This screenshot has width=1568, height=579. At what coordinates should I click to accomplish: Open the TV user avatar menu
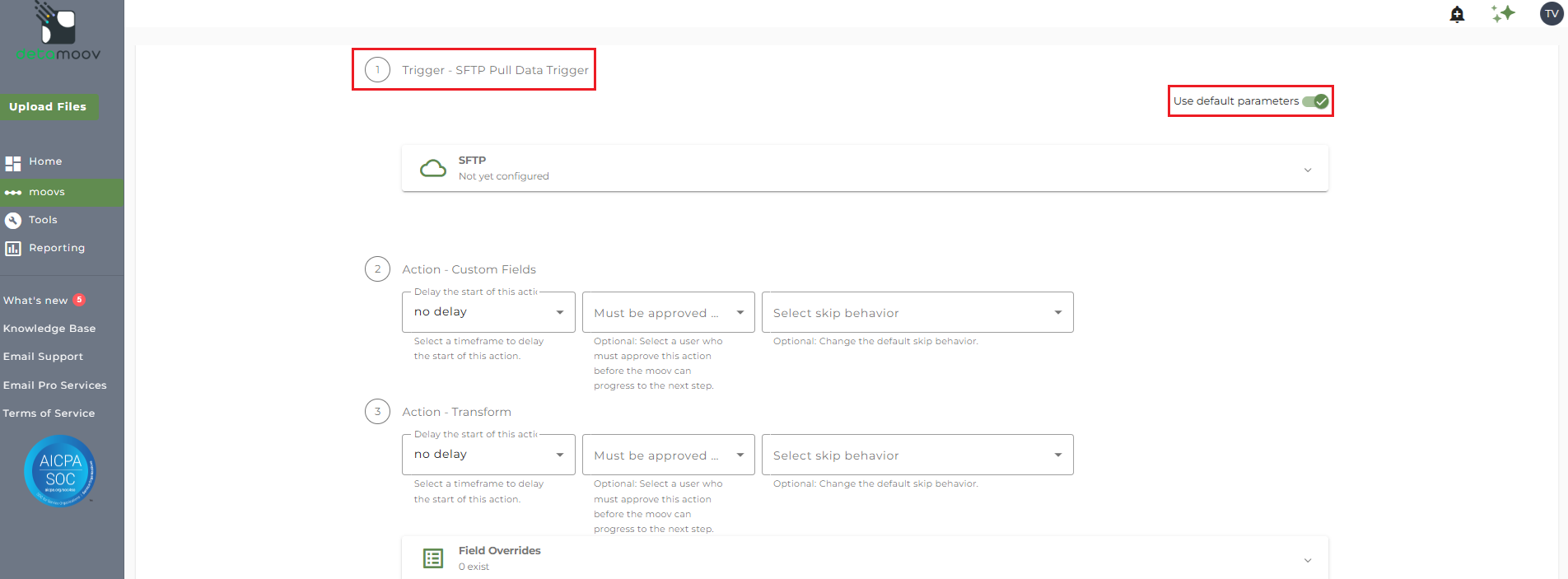click(1552, 13)
